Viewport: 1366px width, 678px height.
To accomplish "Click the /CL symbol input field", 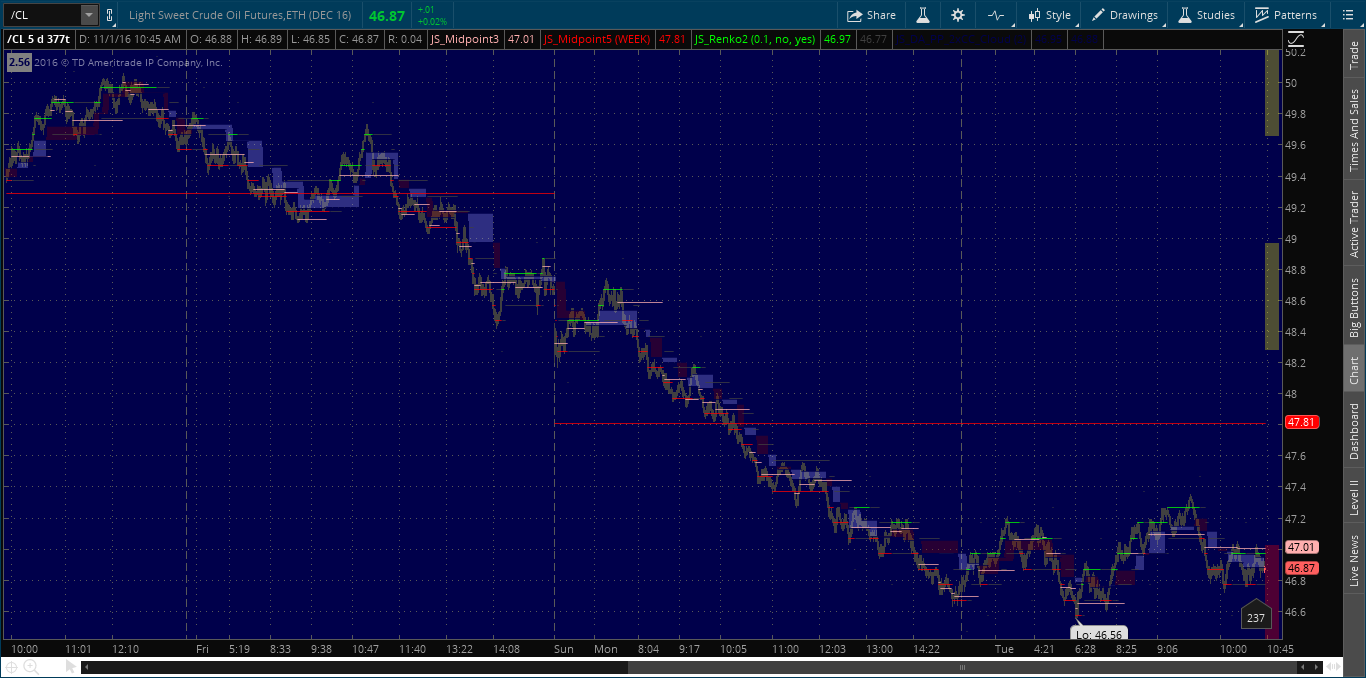I will pyautogui.click(x=42, y=15).
